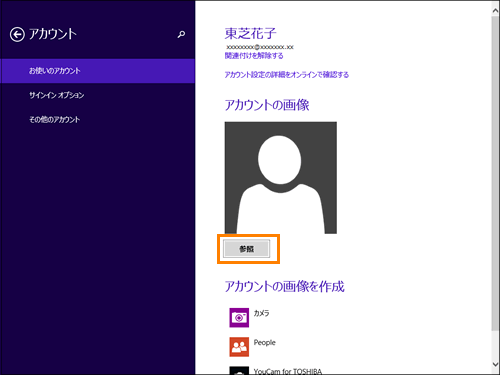
Task: Click the vertical scrollbar thumb
Action: [495, 173]
